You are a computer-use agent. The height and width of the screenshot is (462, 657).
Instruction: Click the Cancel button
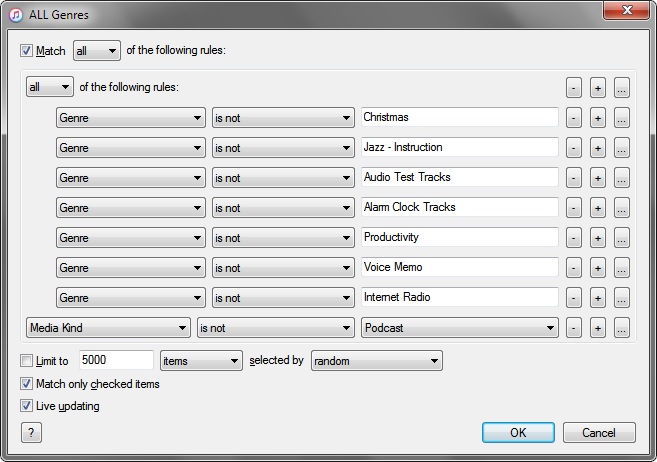(x=599, y=433)
